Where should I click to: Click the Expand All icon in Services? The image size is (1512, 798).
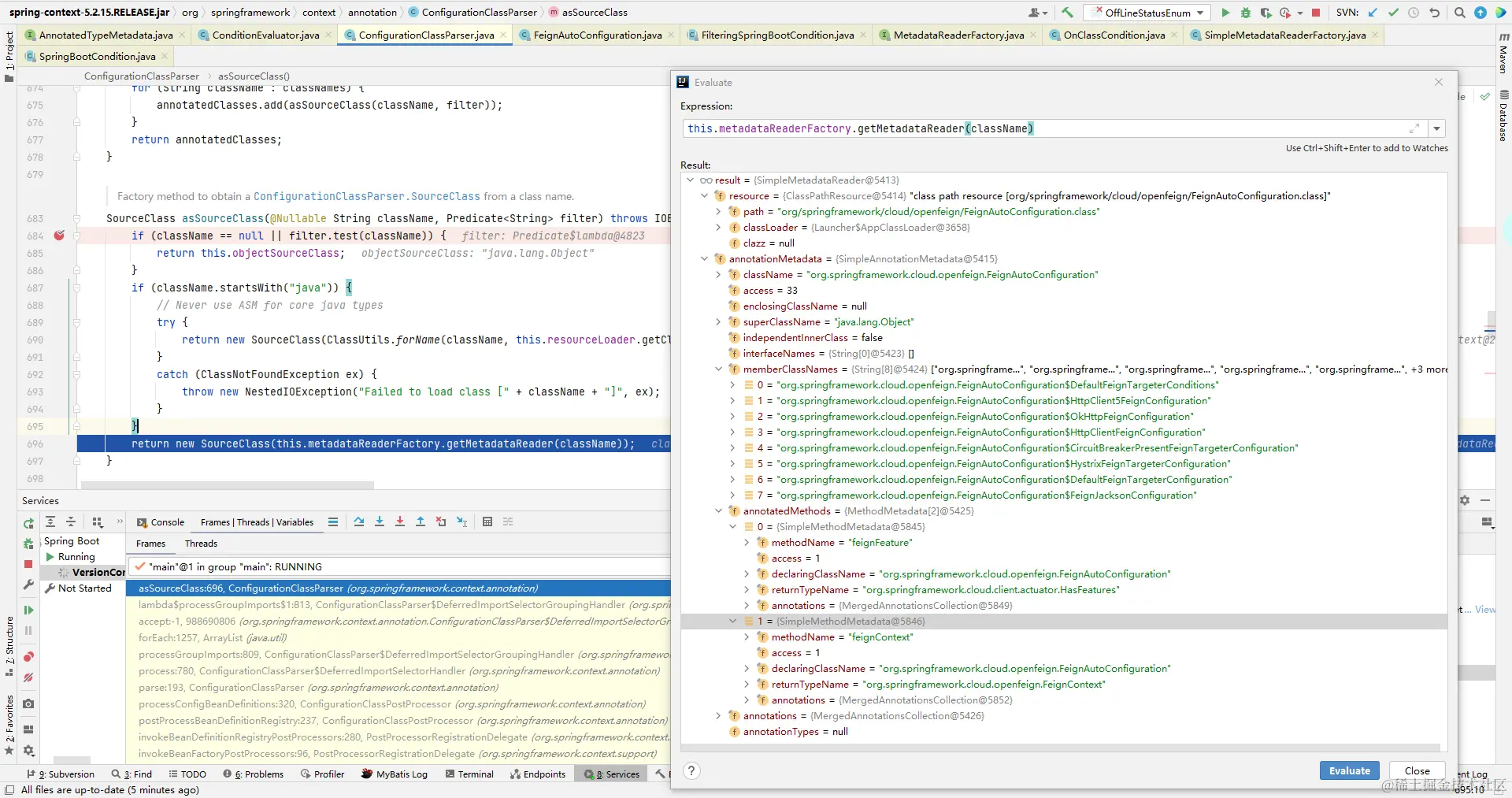tap(50, 521)
